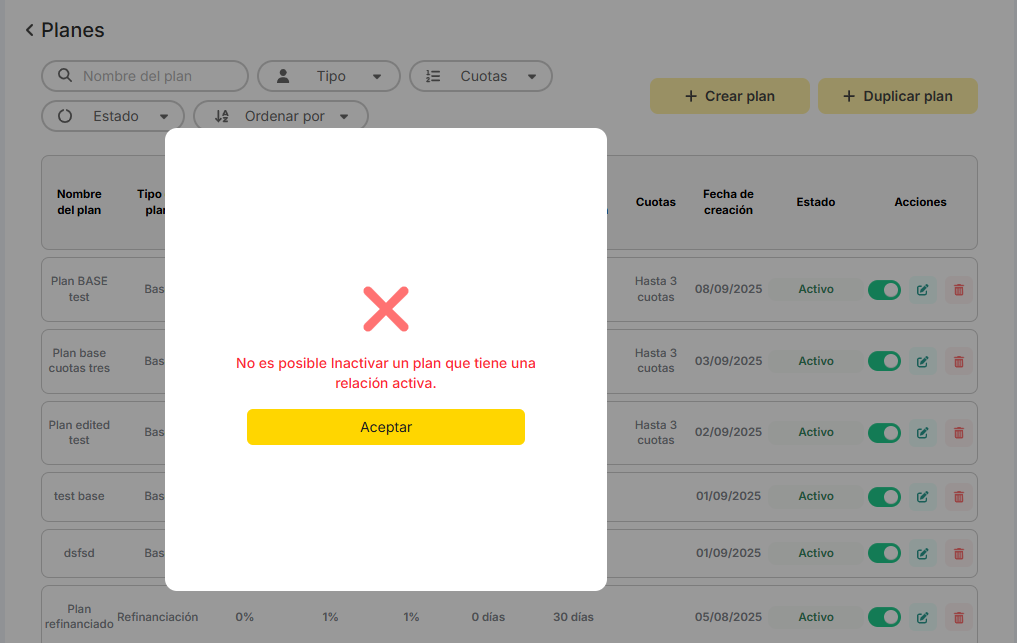The height and width of the screenshot is (643, 1017).
Task: Click the Aceptar button in the error dialog
Action: click(385, 427)
